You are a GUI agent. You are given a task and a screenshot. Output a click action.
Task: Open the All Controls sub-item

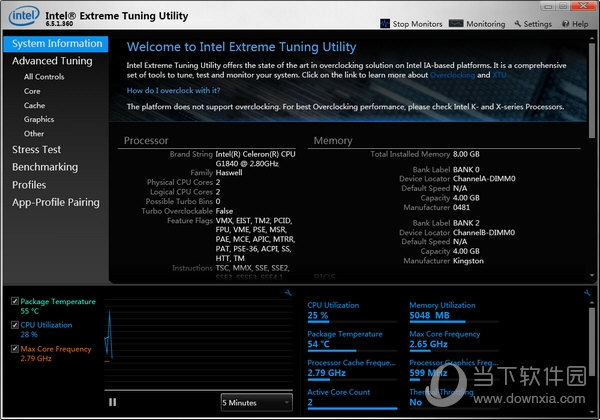coord(44,77)
